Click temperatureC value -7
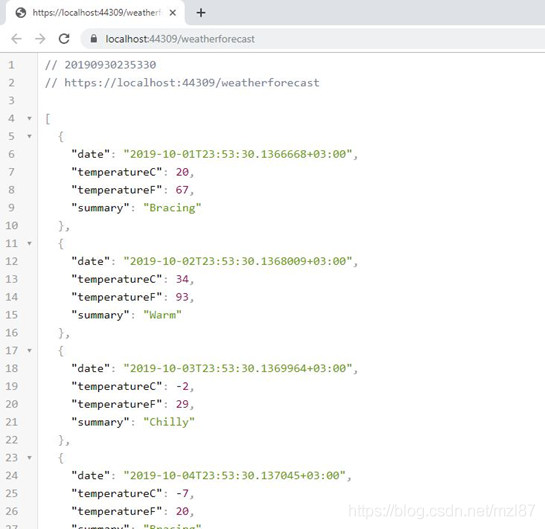Screen dimensions: 545x529 pos(182,493)
